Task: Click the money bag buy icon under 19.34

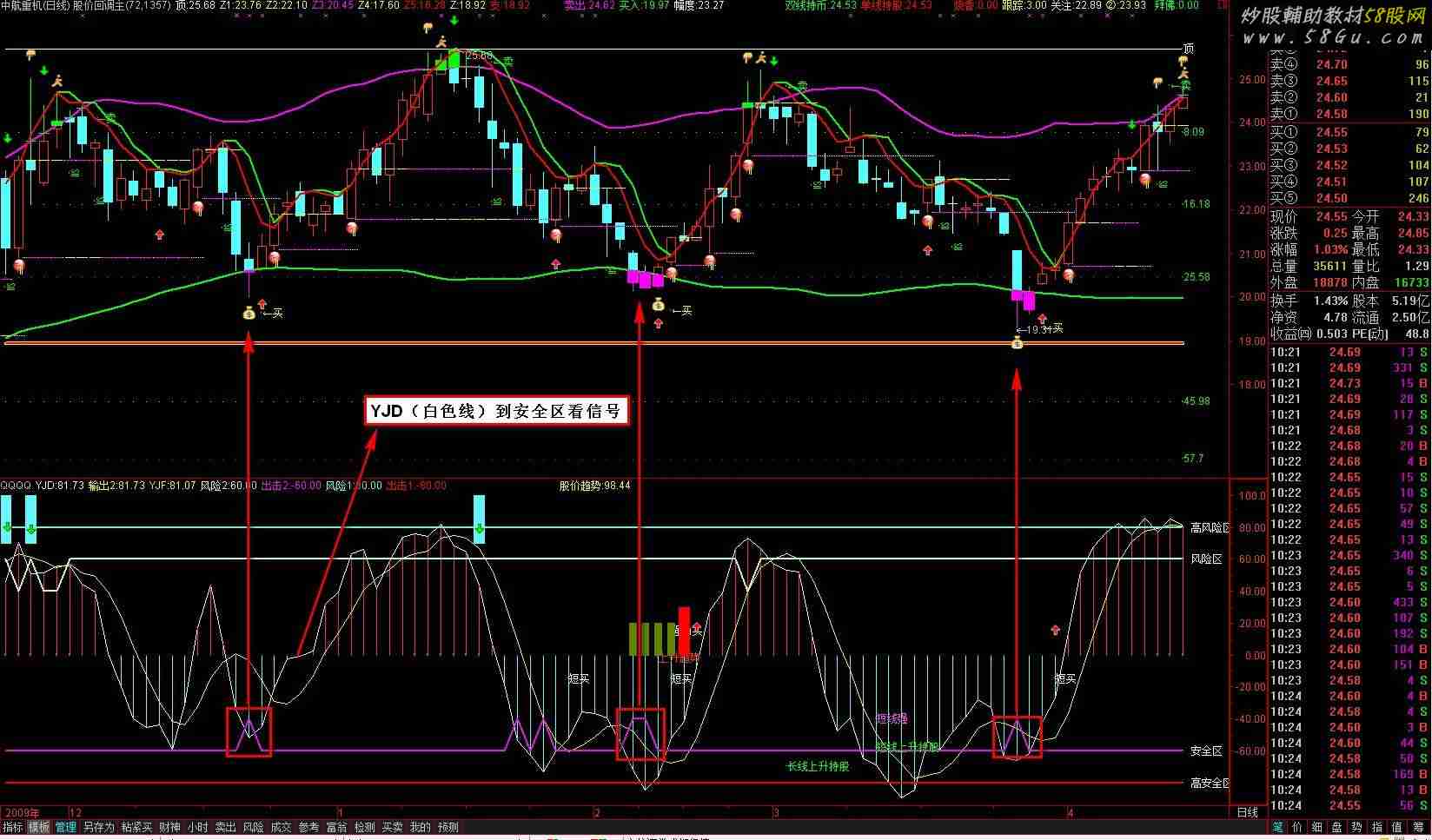Action: [1018, 343]
